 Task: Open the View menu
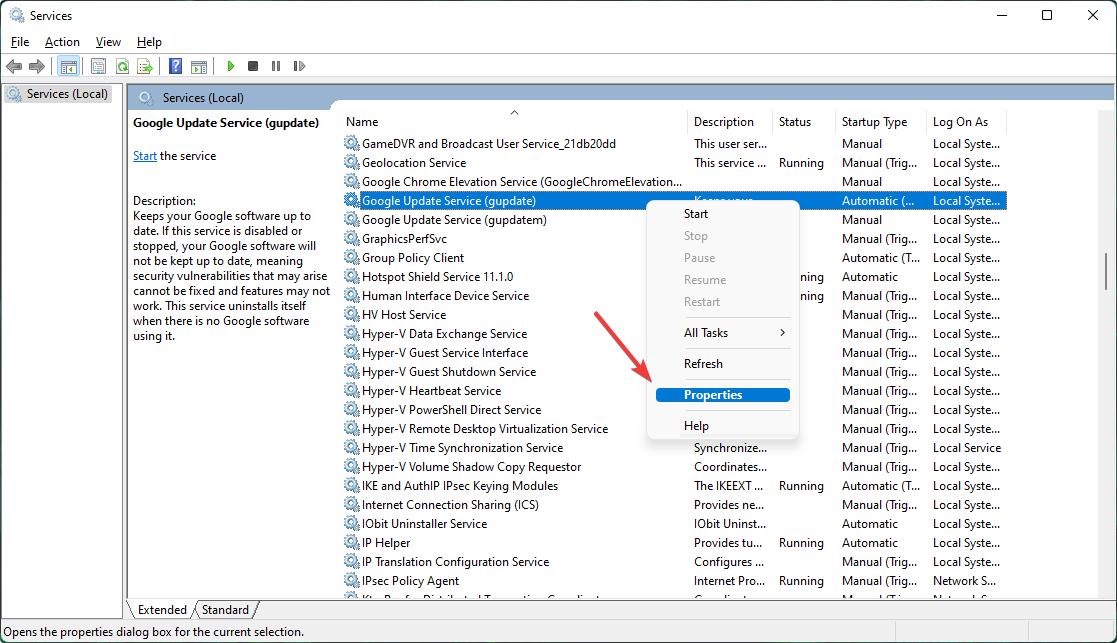click(108, 42)
